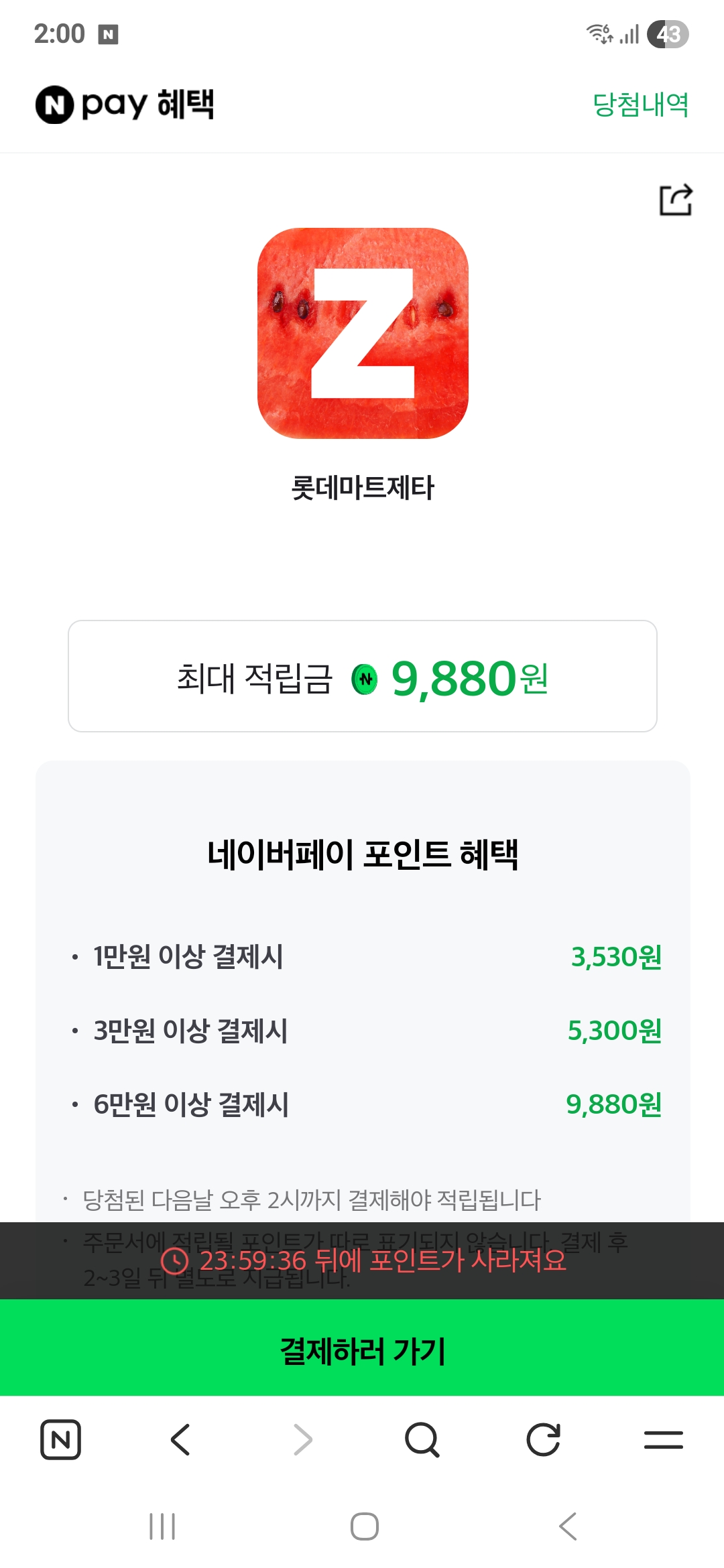Screen dimensions: 724x1568
Task: Tap the red countdown clock icon
Action: click(175, 1261)
